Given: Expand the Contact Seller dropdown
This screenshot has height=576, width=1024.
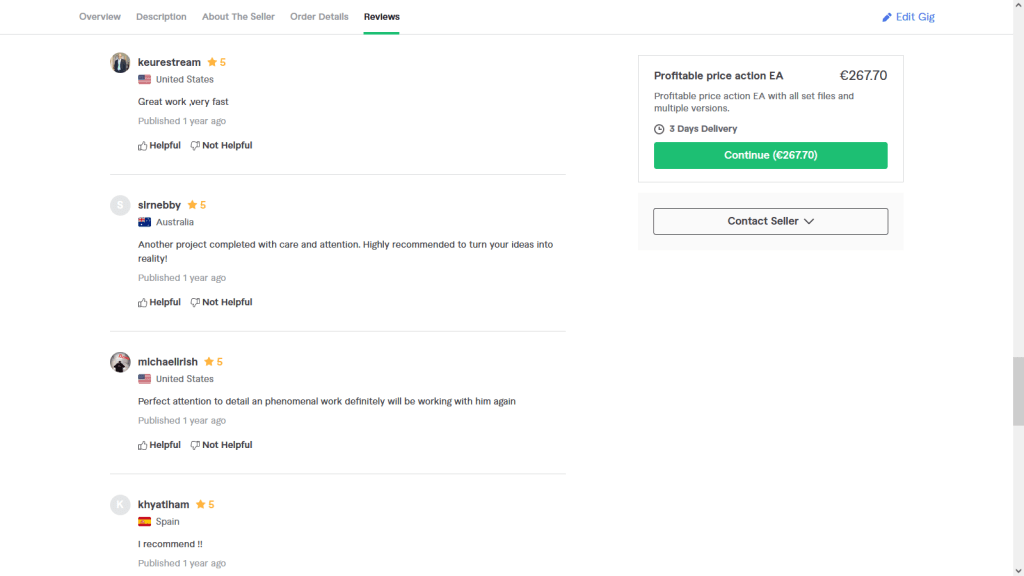Looking at the screenshot, I should pyautogui.click(x=770, y=221).
